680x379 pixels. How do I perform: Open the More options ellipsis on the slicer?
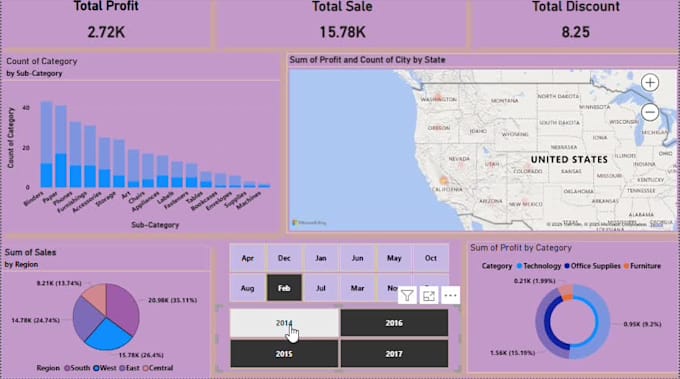(x=450, y=296)
